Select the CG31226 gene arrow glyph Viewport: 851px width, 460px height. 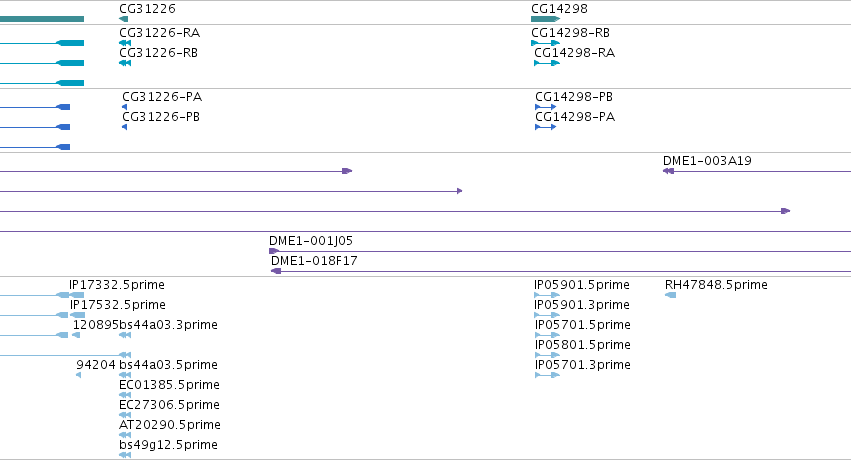pos(124,19)
